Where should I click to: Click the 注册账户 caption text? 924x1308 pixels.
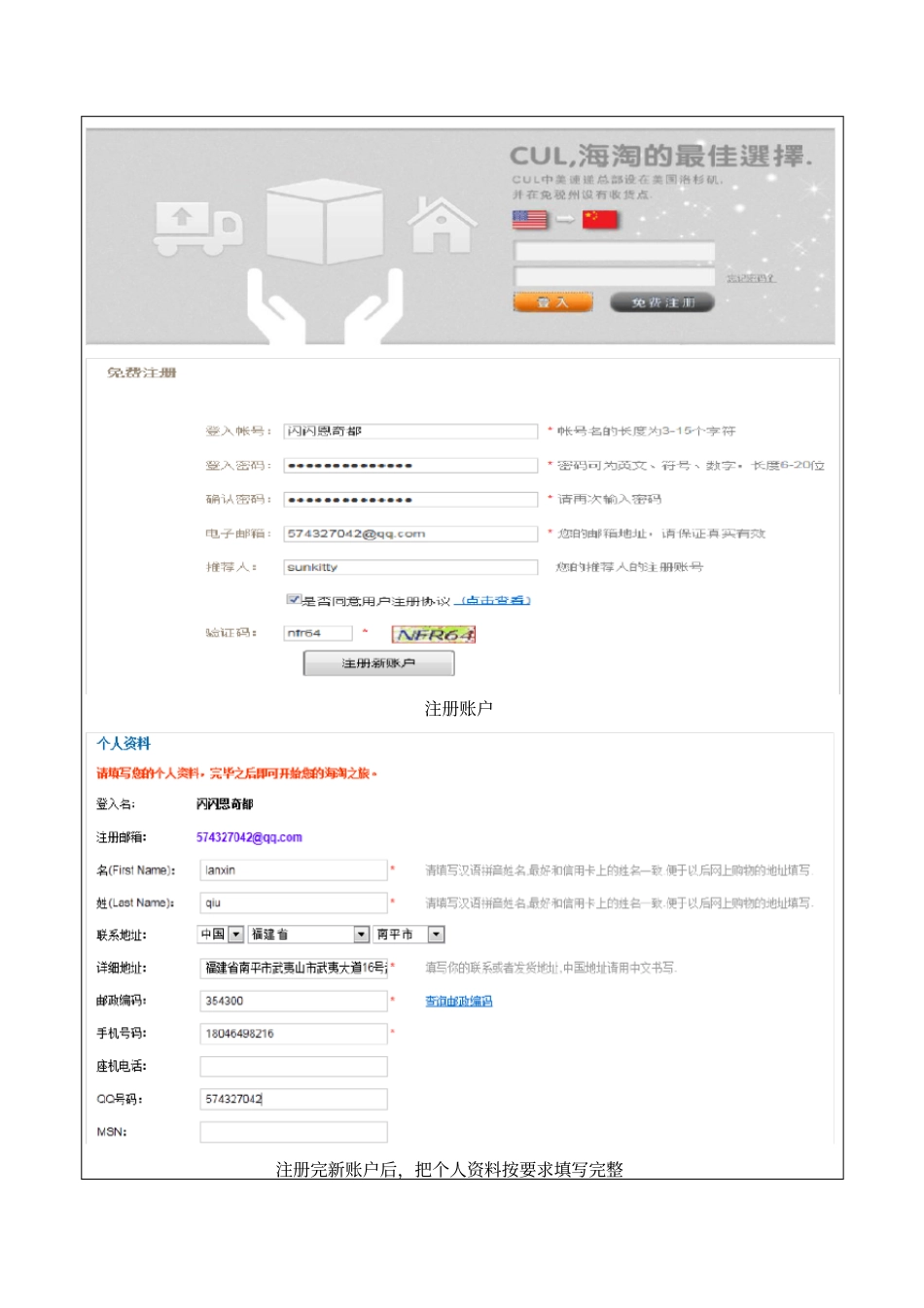[x=459, y=709]
